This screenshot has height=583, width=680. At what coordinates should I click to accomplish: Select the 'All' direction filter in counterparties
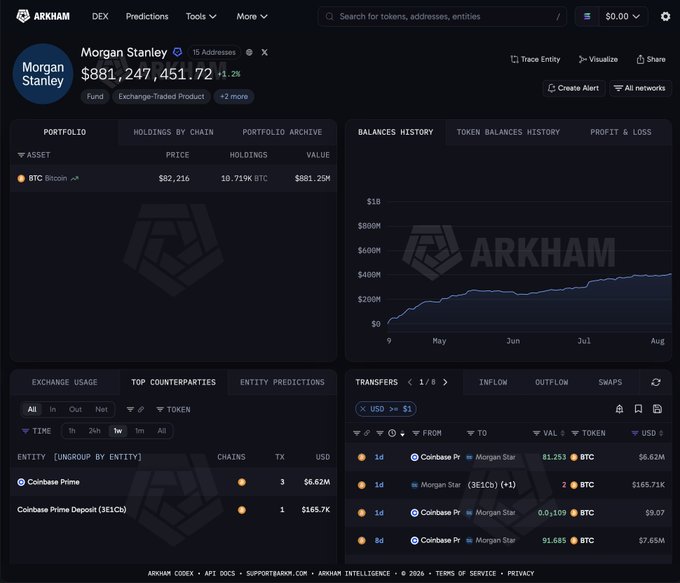32,409
